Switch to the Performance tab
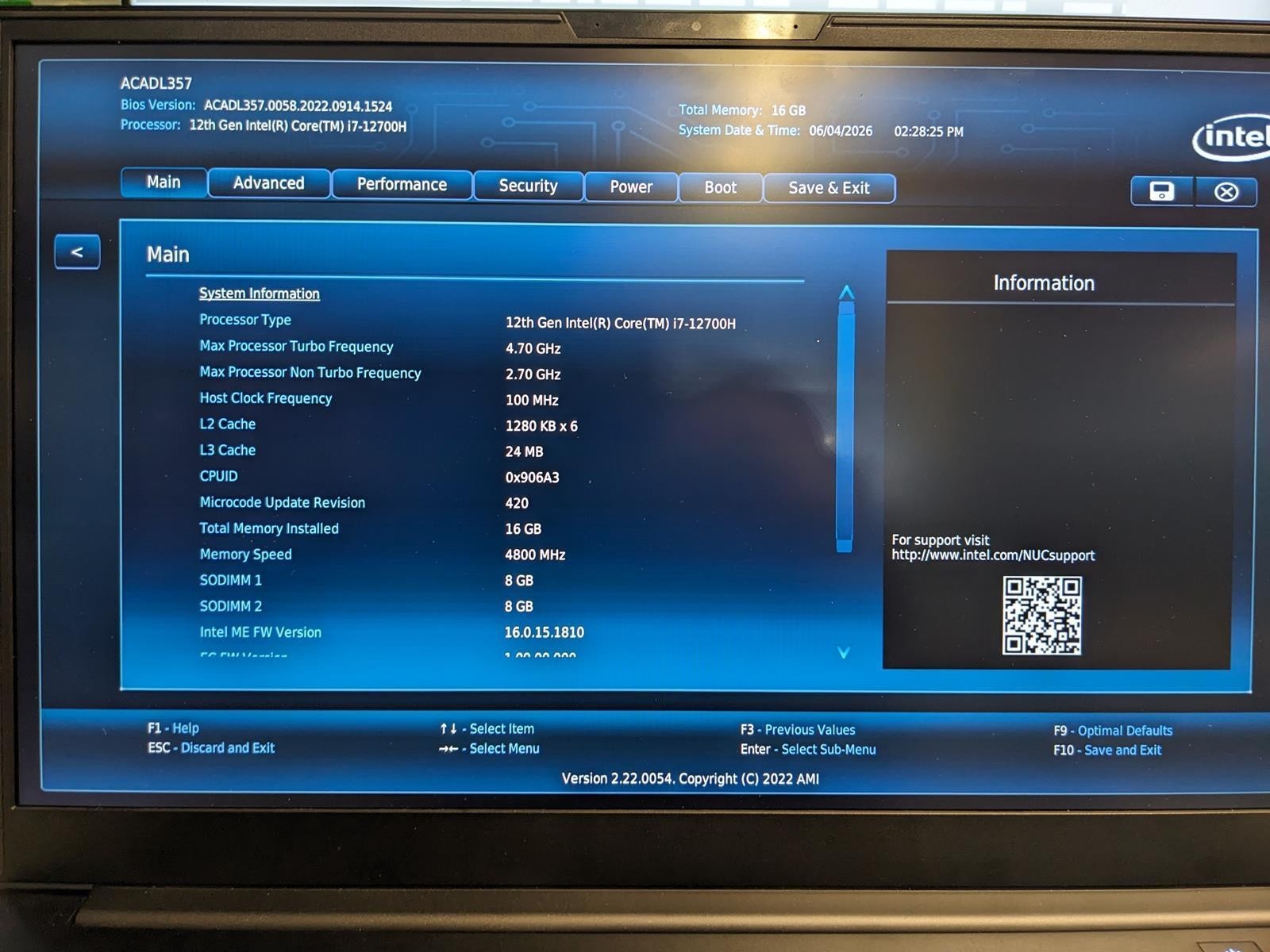 402,185
